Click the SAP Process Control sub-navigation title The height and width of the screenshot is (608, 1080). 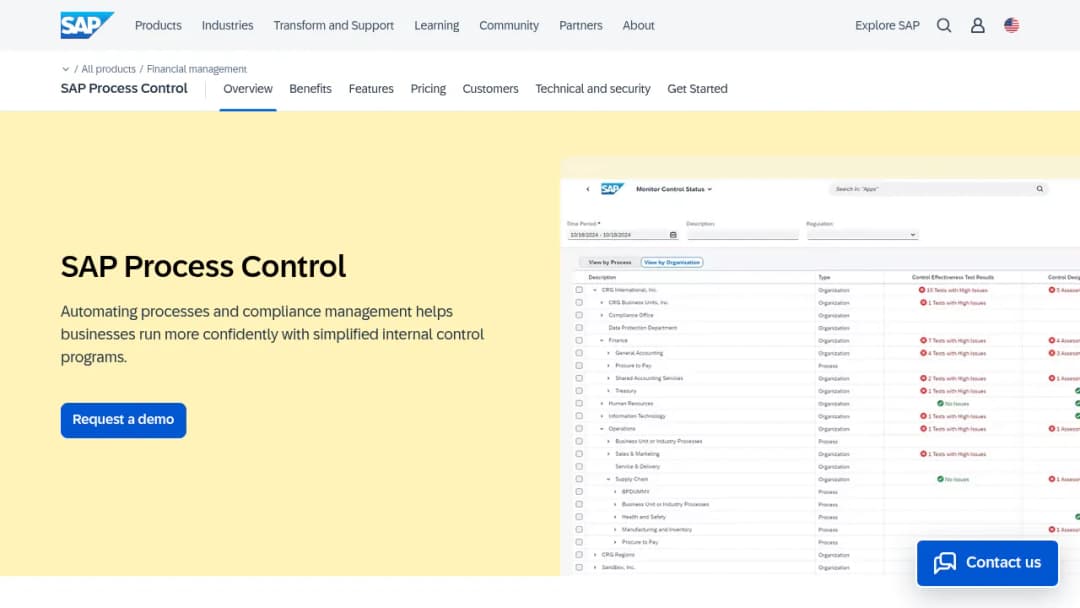[x=124, y=88]
